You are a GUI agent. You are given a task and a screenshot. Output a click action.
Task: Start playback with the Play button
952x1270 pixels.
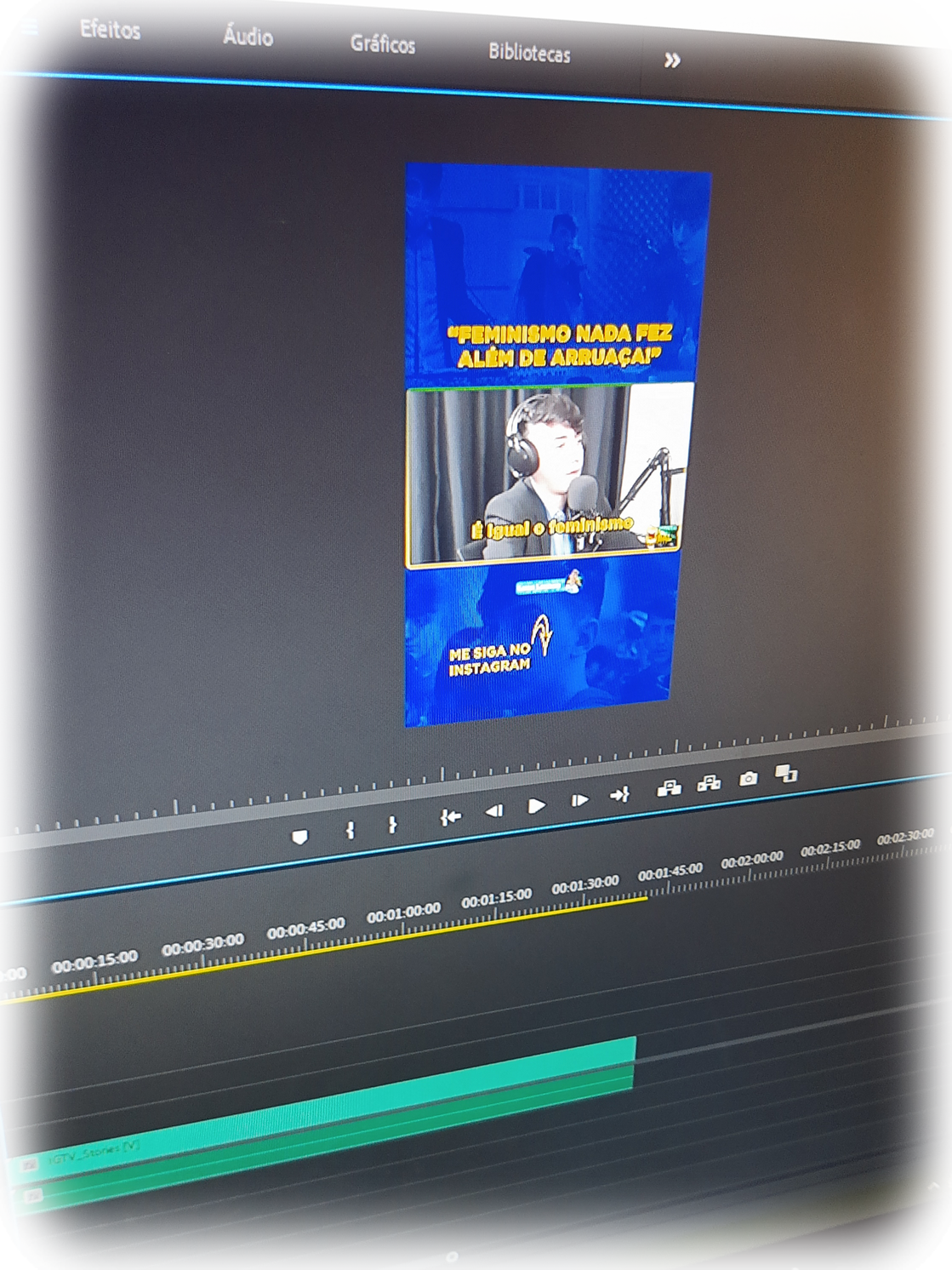pos(537,805)
